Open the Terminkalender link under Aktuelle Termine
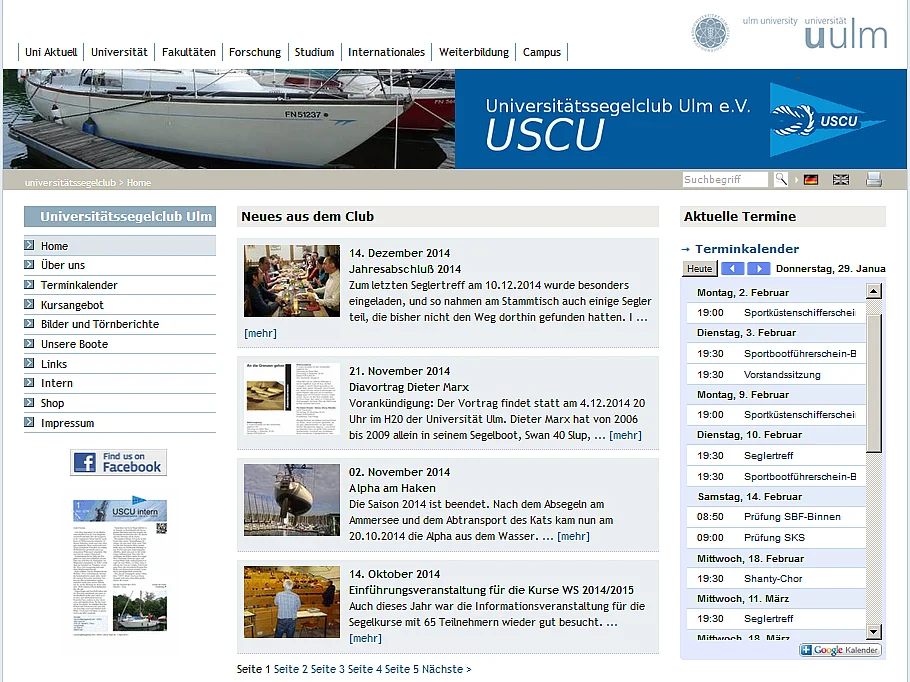Screen dimensions: 910x682 pos(747,249)
